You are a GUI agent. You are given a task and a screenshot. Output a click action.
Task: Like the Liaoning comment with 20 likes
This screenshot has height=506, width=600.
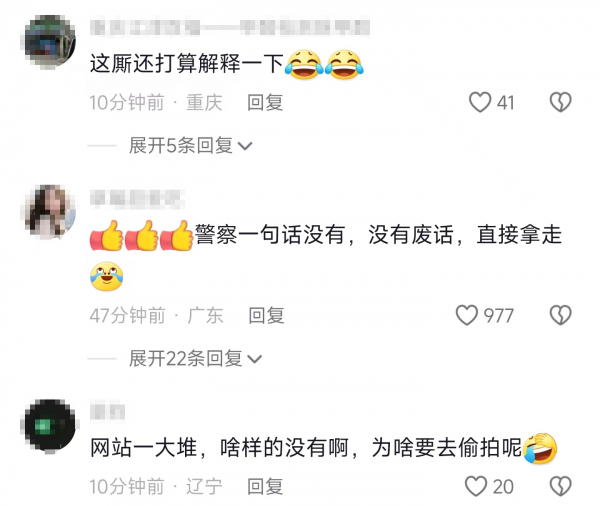(476, 486)
